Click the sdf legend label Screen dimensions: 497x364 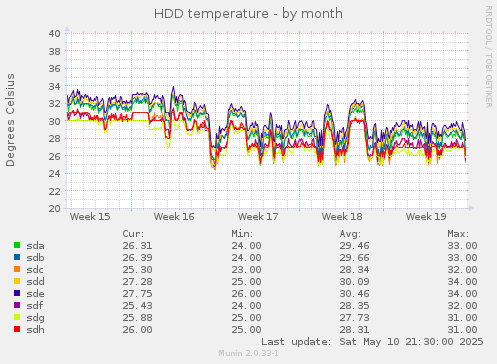35,306
